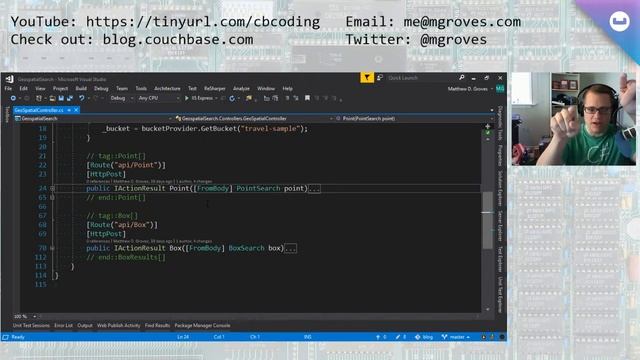Close the GeoSpatialController.cs tab
The height and width of the screenshot is (360, 640).
(x=76, y=110)
